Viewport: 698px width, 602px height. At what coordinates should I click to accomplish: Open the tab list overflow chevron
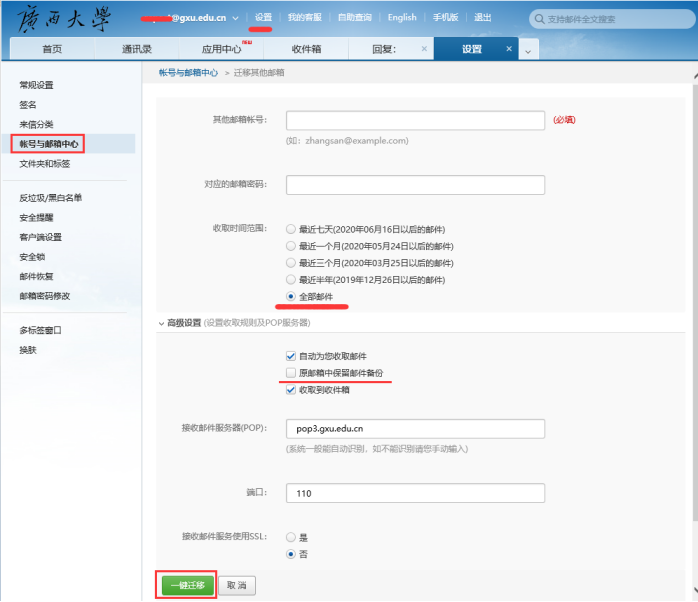click(528, 50)
